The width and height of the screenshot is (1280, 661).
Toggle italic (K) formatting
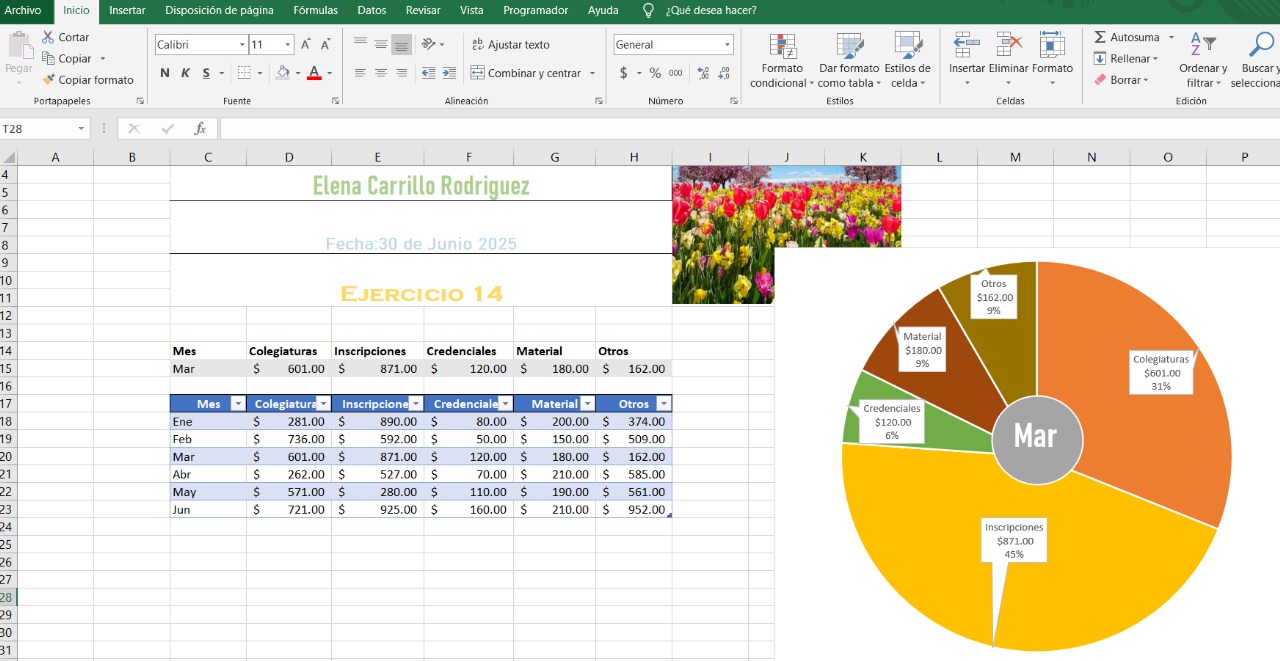(x=185, y=73)
